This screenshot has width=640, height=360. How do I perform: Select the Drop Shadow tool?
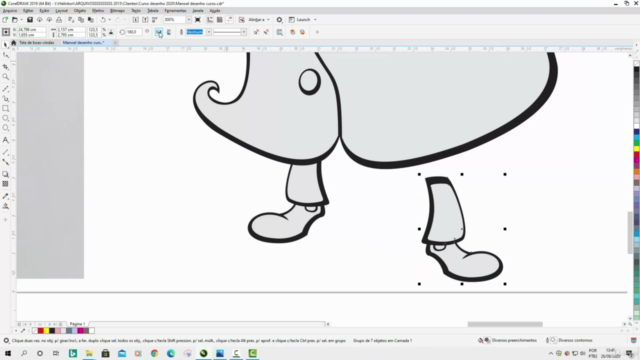[x=5, y=174]
